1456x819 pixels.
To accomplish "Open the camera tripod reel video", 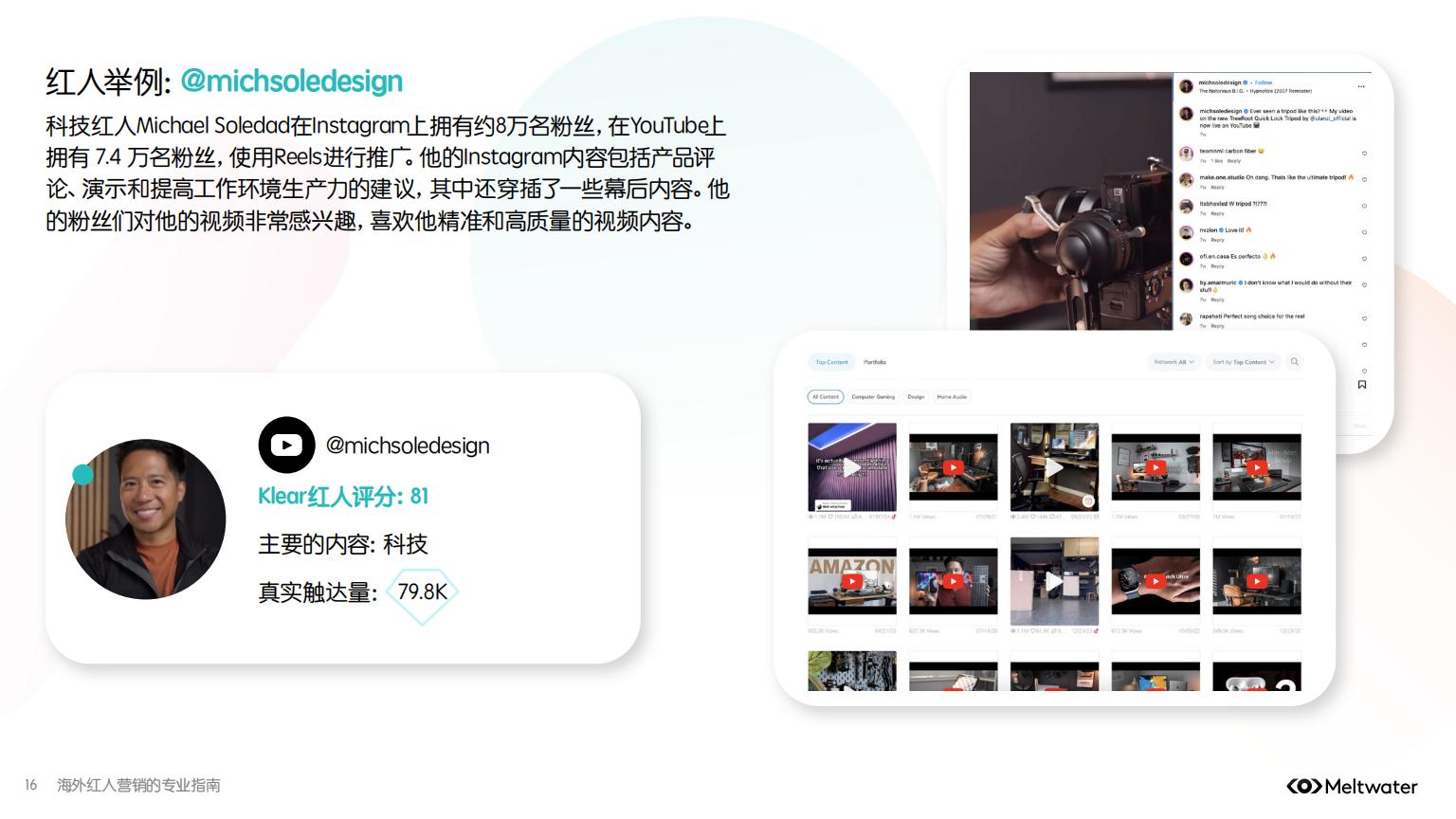I will click(1071, 201).
